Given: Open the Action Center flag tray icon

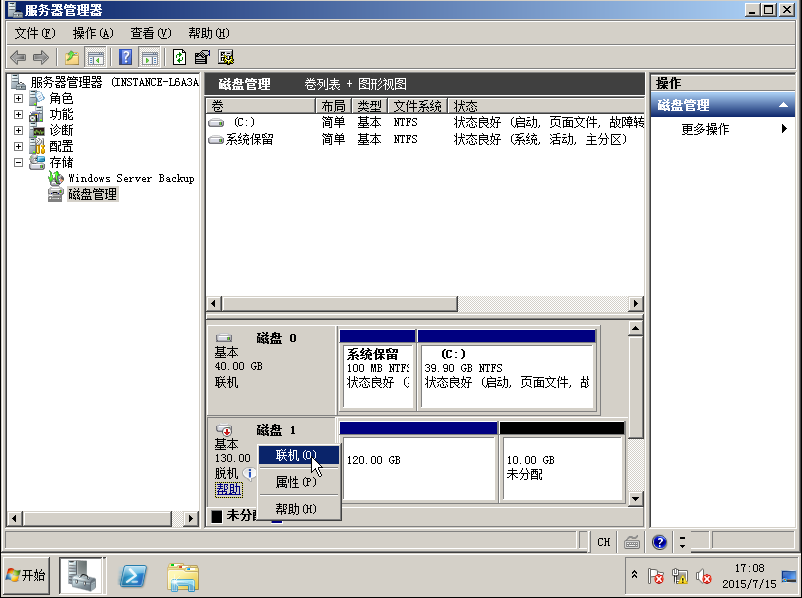Looking at the screenshot, I should coord(655,576).
